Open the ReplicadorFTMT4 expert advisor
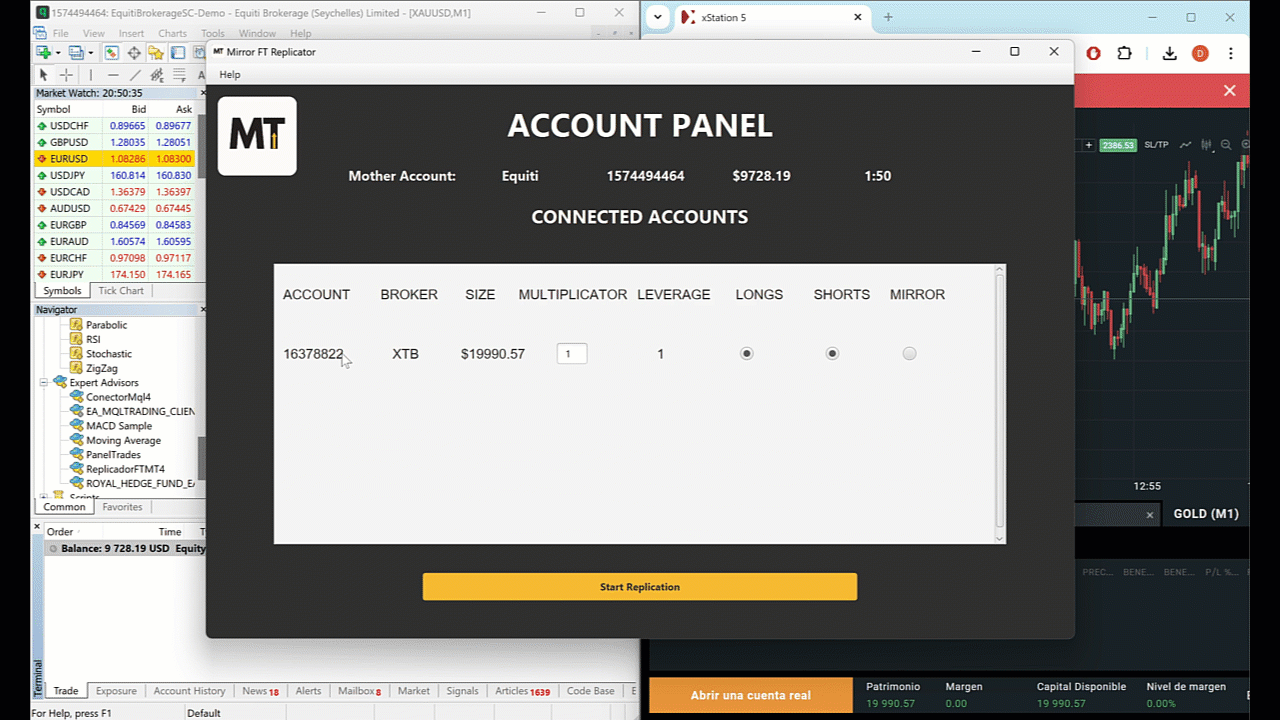This screenshot has width=1280, height=720. 125,469
